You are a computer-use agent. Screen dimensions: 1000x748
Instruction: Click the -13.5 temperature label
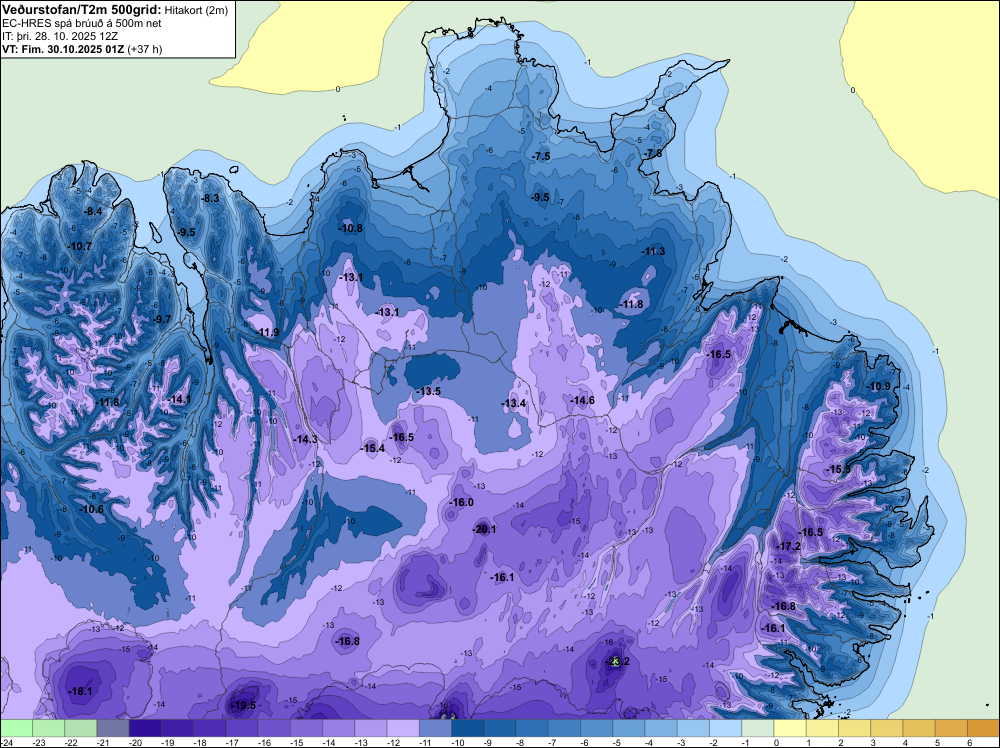click(x=428, y=391)
